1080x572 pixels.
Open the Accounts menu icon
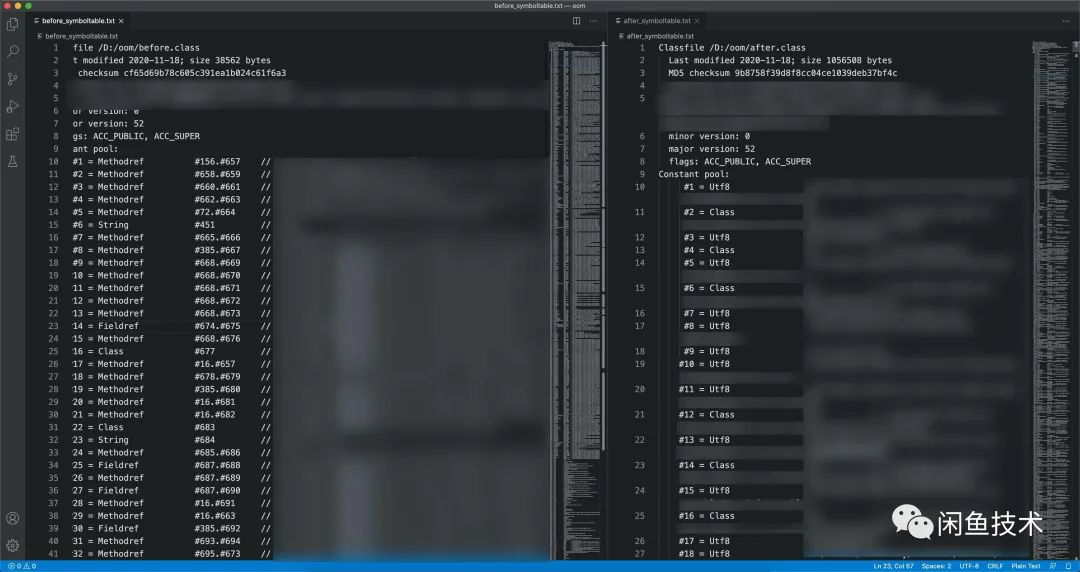(12, 518)
